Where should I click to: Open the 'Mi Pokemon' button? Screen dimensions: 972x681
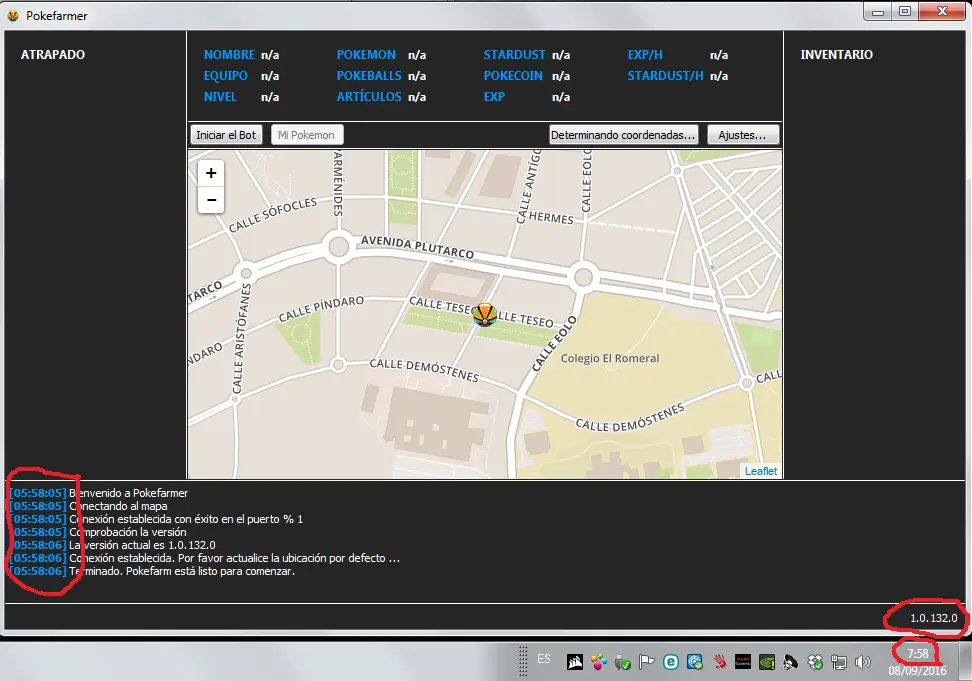click(x=306, y=135)
